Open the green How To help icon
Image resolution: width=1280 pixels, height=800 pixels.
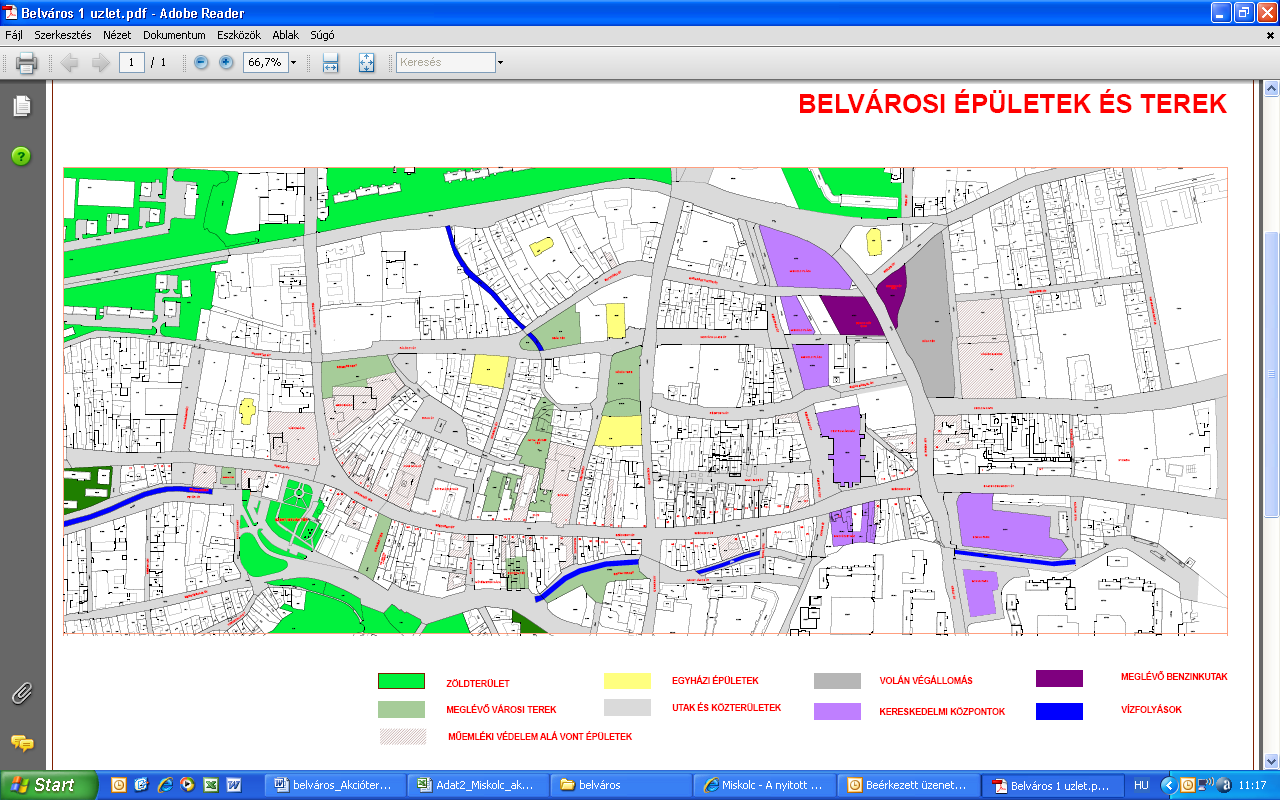[21, 156]
